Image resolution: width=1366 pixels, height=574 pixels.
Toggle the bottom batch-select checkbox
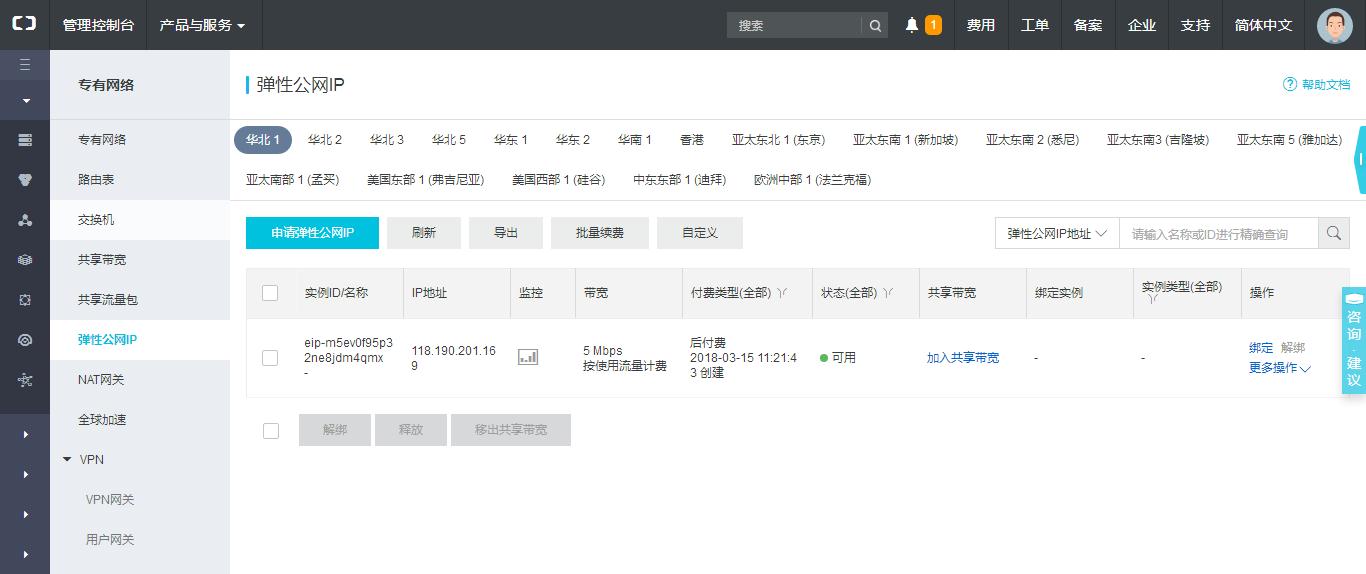(x=270, y=430)
